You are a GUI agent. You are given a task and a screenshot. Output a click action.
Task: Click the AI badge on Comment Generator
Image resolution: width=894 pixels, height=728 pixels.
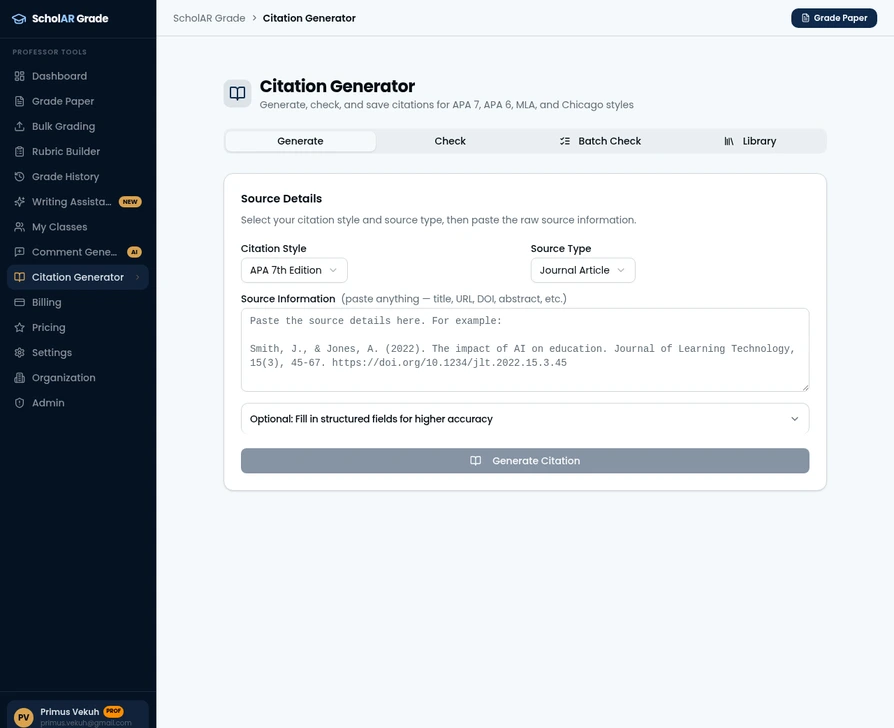click(x=135, y=252)
